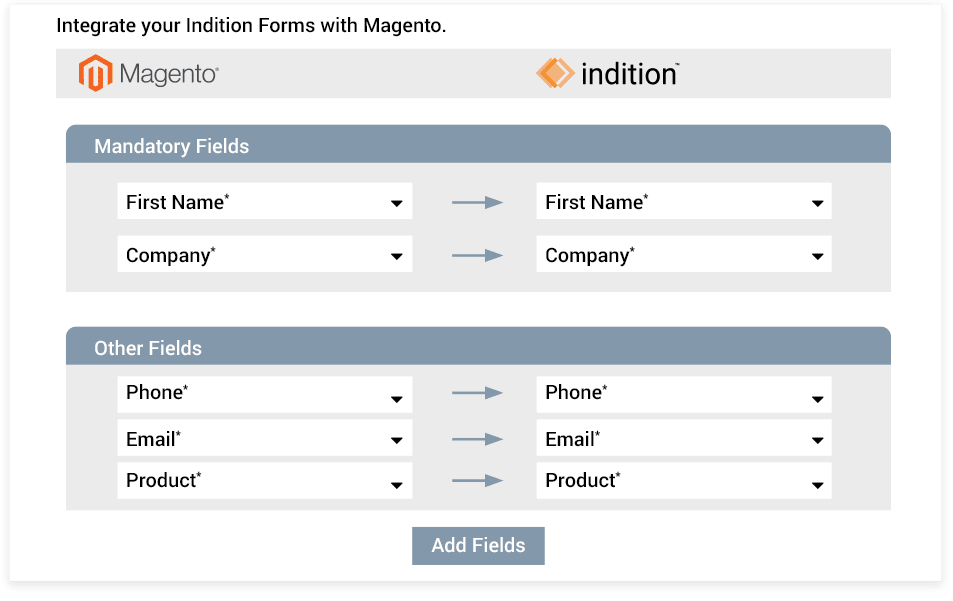The width and height of the screenshot is (953, 601).
Task: Click the arrow between Email fields
Action: [x=477, y=439]
